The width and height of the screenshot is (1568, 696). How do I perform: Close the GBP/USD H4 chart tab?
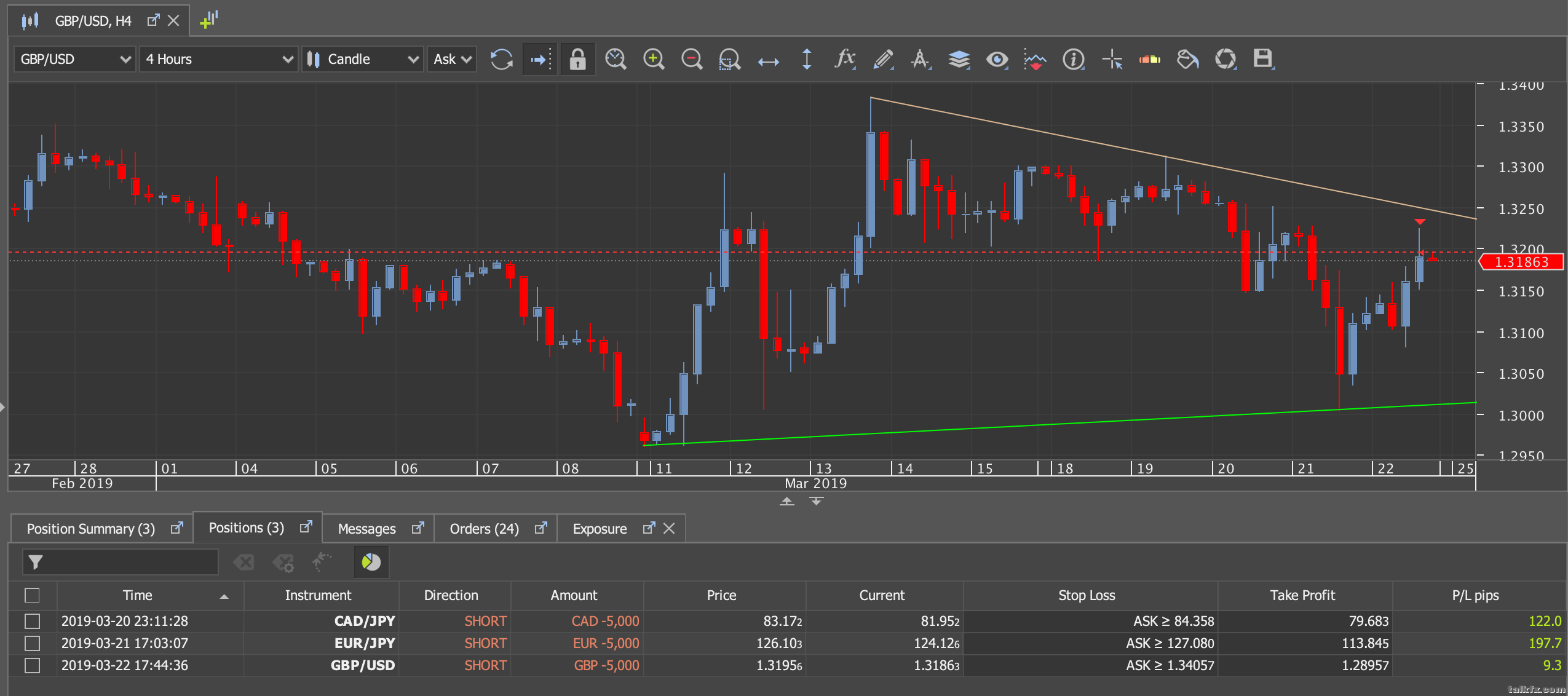[x=173, y=20]
